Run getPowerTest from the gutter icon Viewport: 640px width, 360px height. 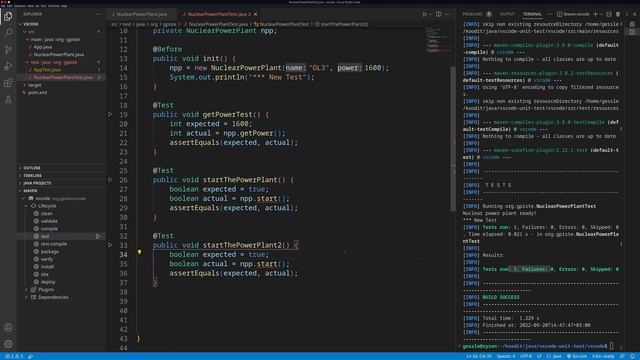tap(110, 115)
